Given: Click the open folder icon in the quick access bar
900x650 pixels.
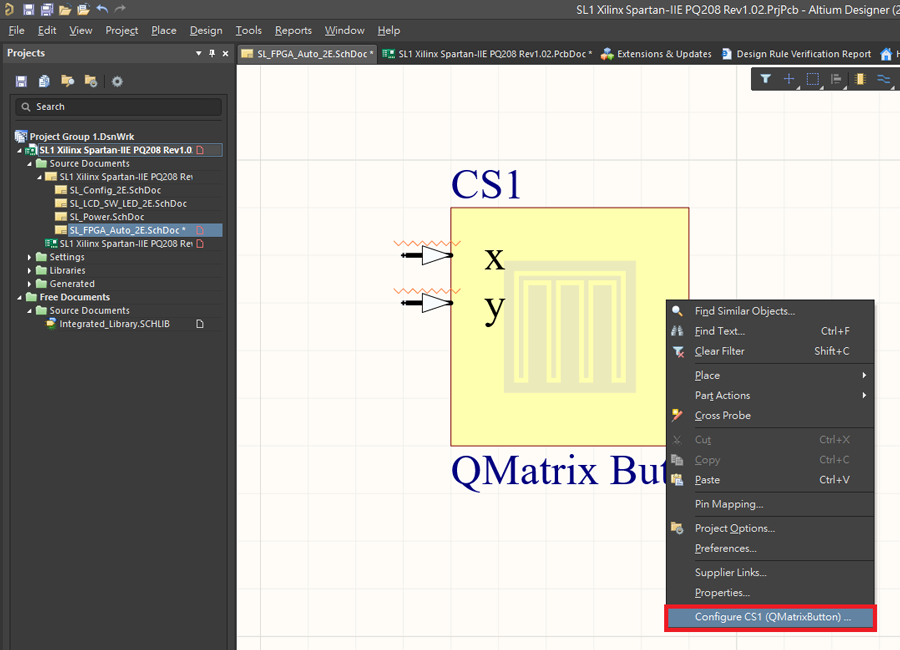Looking at the screenshot, I should pos(65,9).
